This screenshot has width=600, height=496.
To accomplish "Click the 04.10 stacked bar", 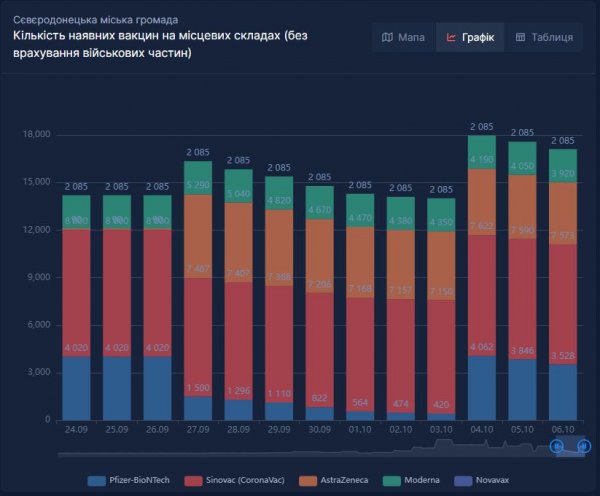I will 482,277.
